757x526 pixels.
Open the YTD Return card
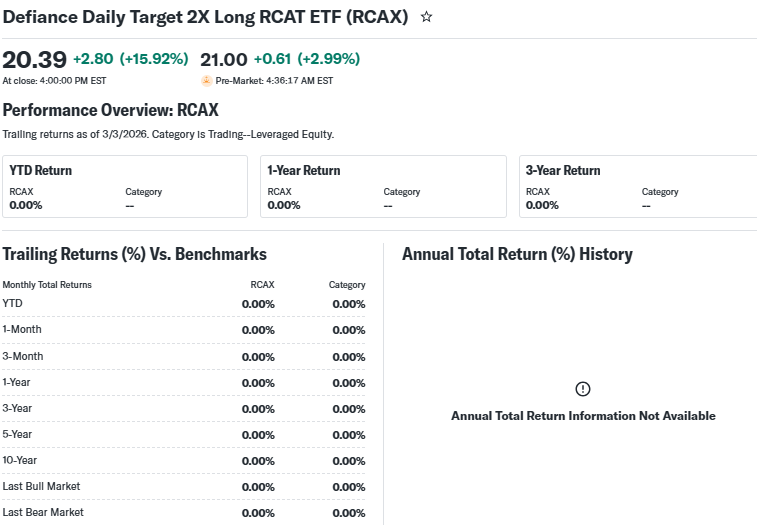[x=125, y=186]
